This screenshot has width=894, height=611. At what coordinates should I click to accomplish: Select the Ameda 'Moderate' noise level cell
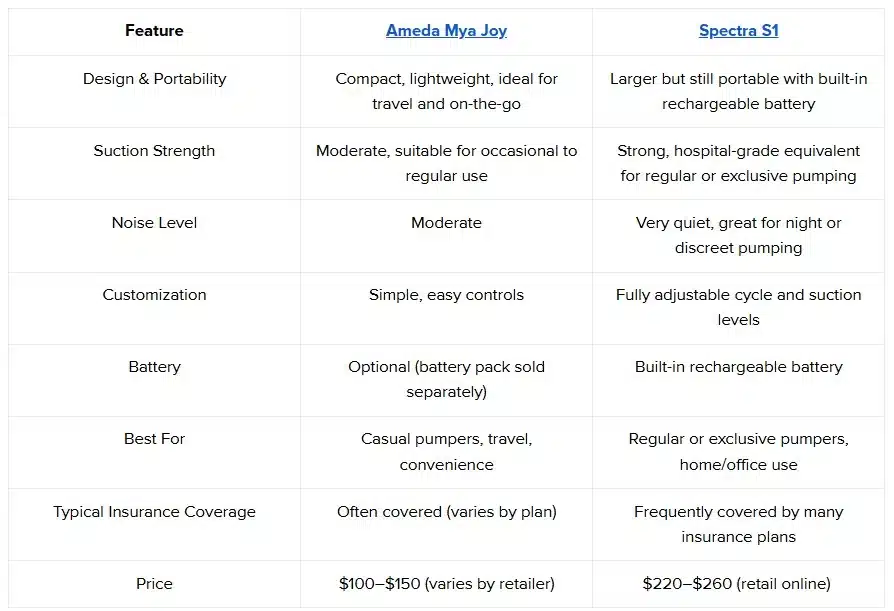tap(446, 223)
